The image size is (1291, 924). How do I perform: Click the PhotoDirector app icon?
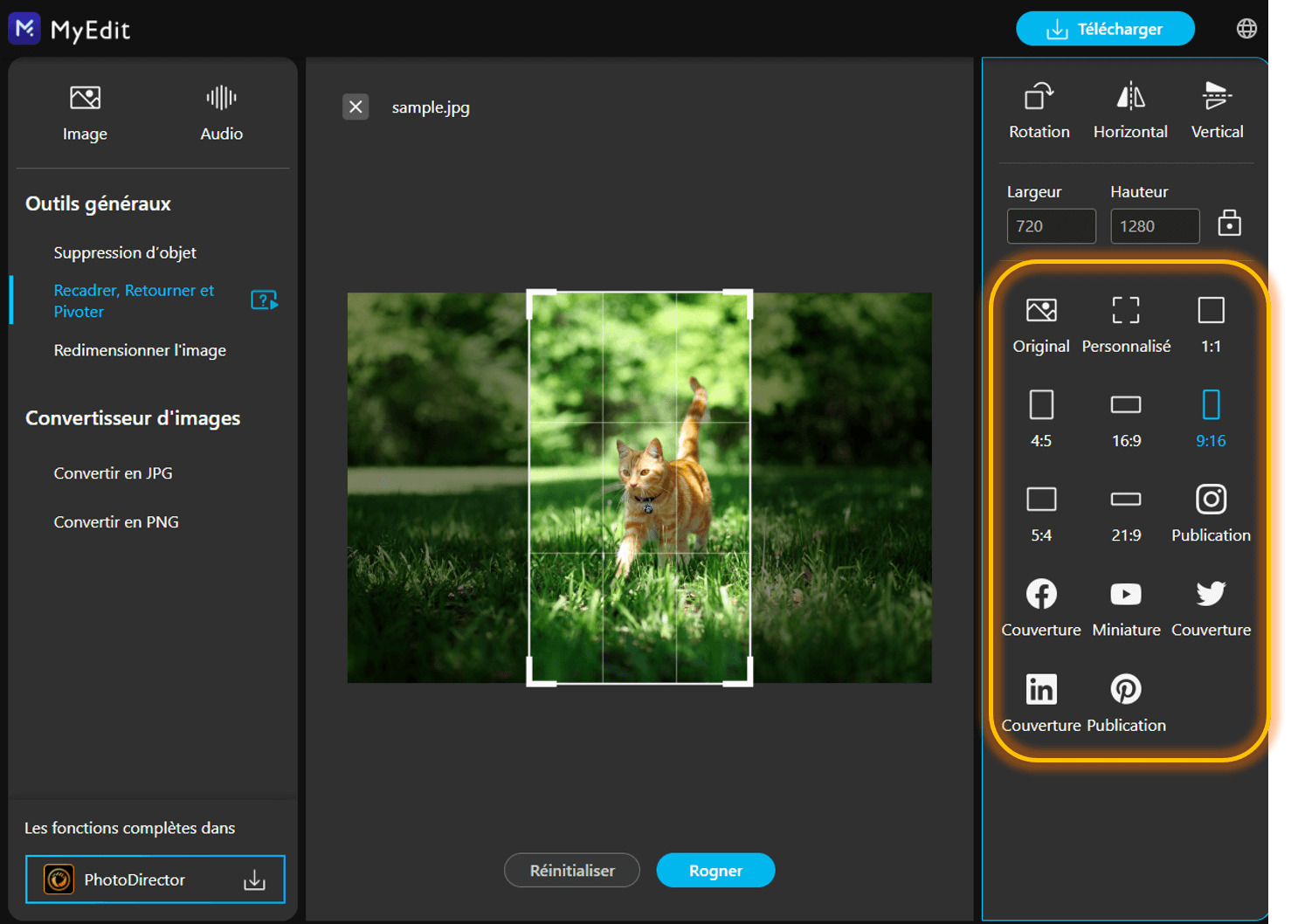59,879
